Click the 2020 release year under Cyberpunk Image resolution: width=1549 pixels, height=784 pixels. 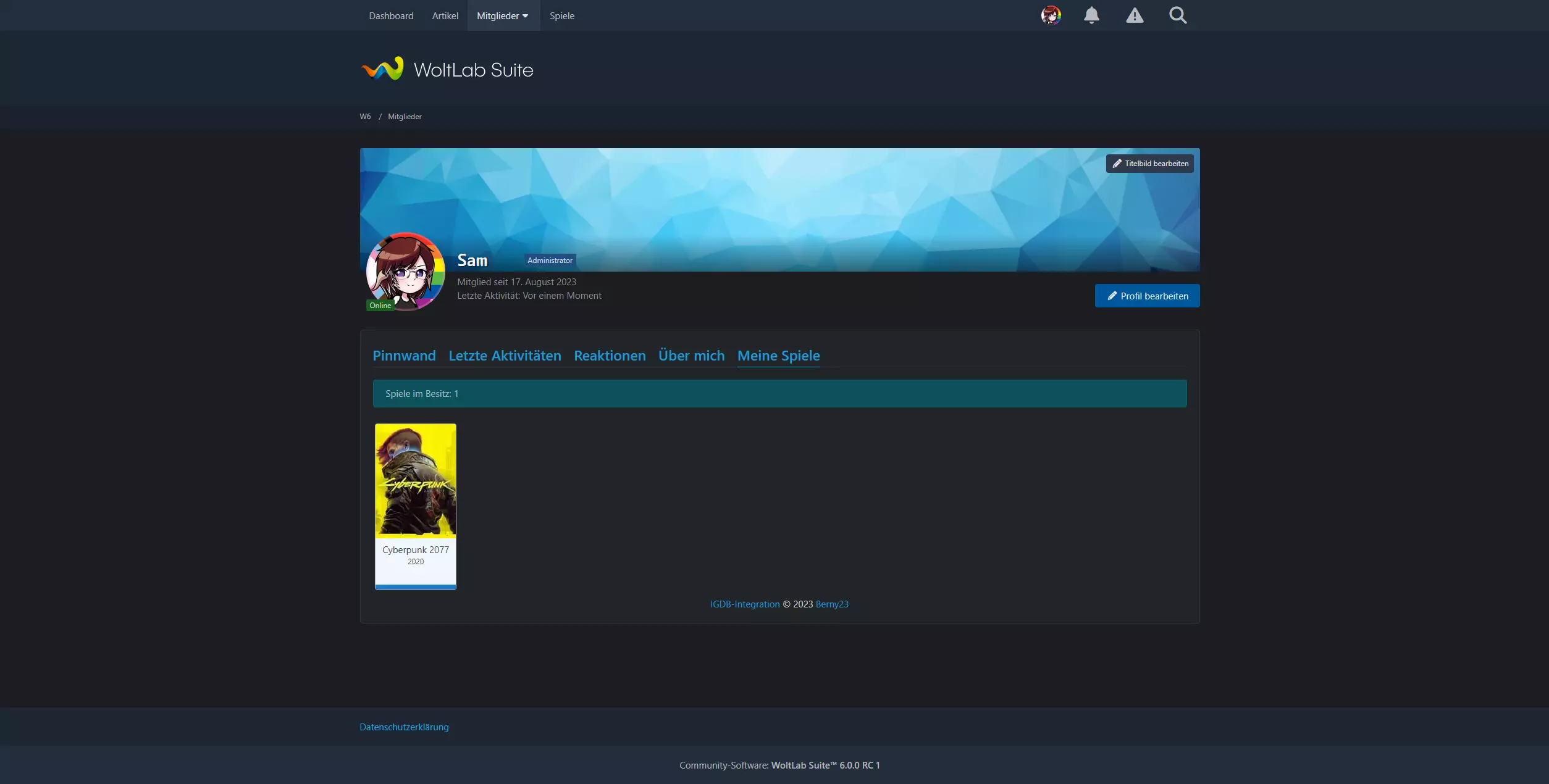415,562
